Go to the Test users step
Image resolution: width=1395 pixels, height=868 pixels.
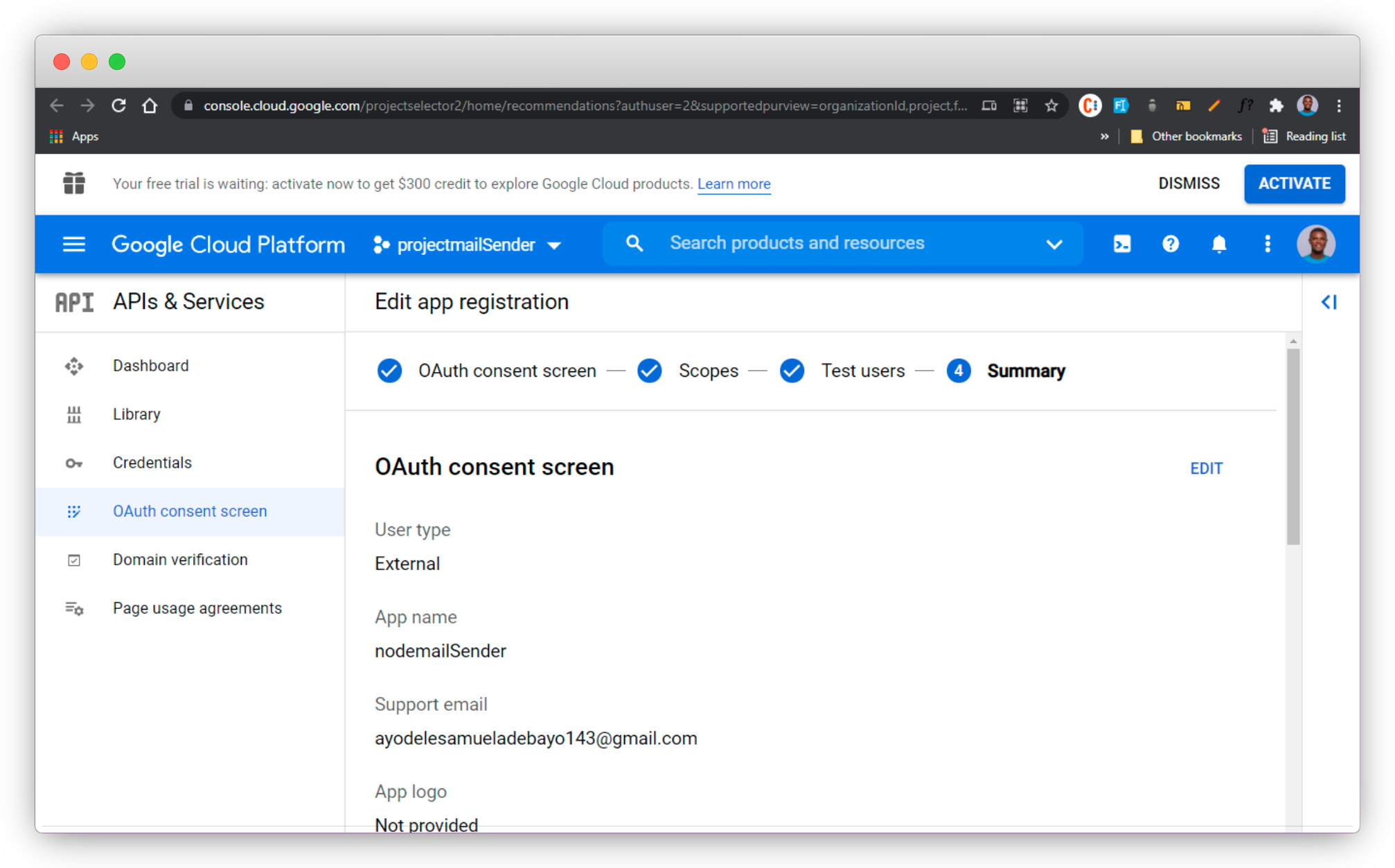point(842,371)
